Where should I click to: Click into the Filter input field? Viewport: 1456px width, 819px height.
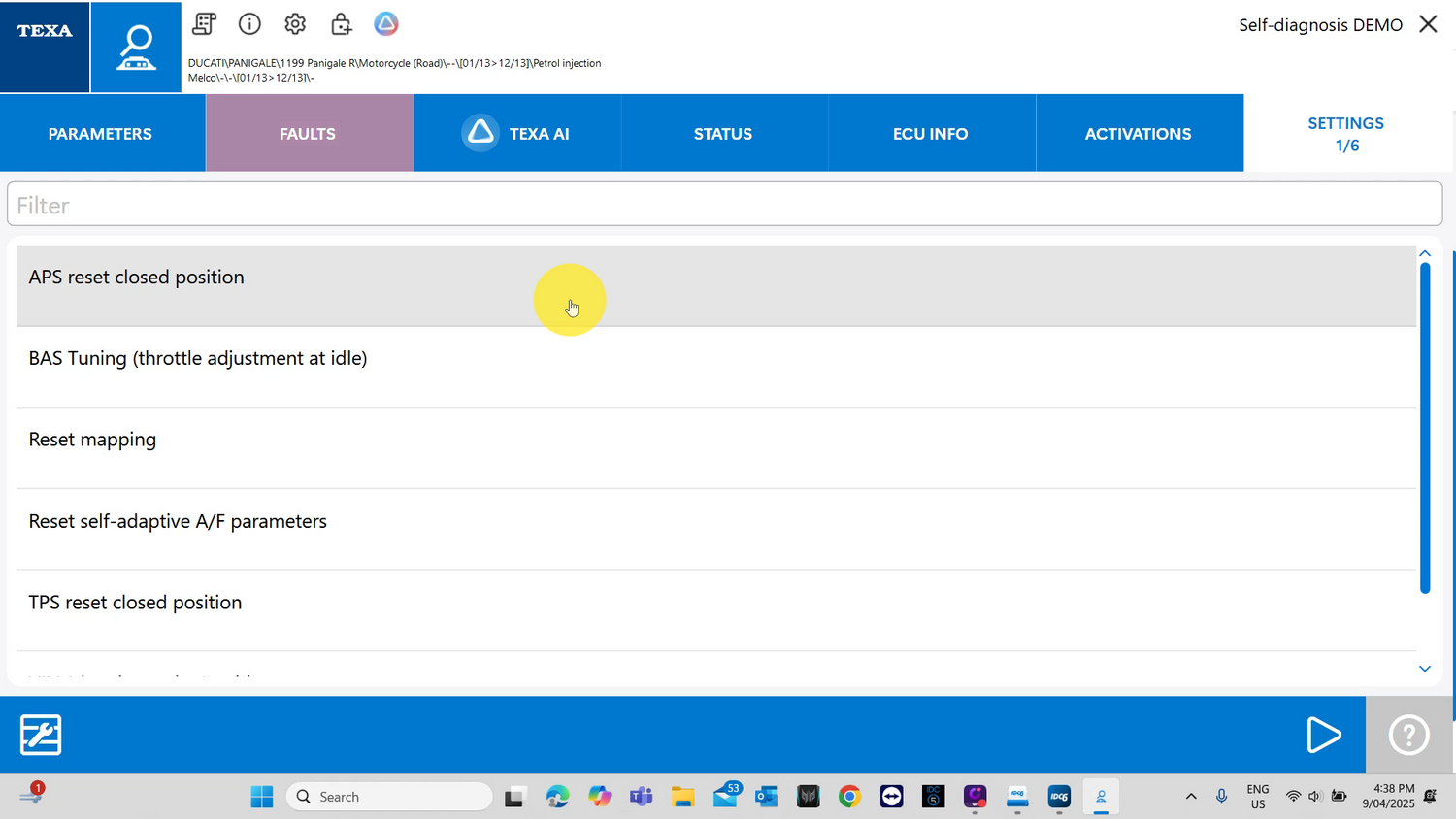[724, 205]
